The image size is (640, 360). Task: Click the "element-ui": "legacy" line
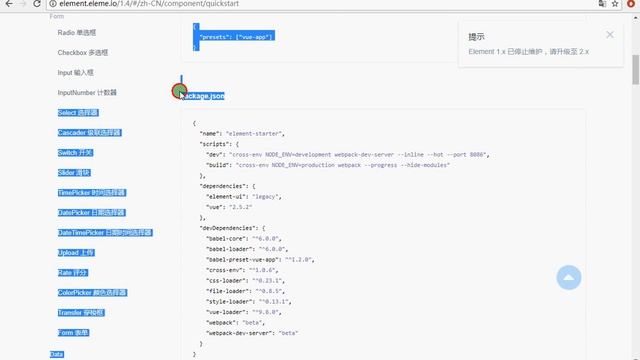[244, 197]
